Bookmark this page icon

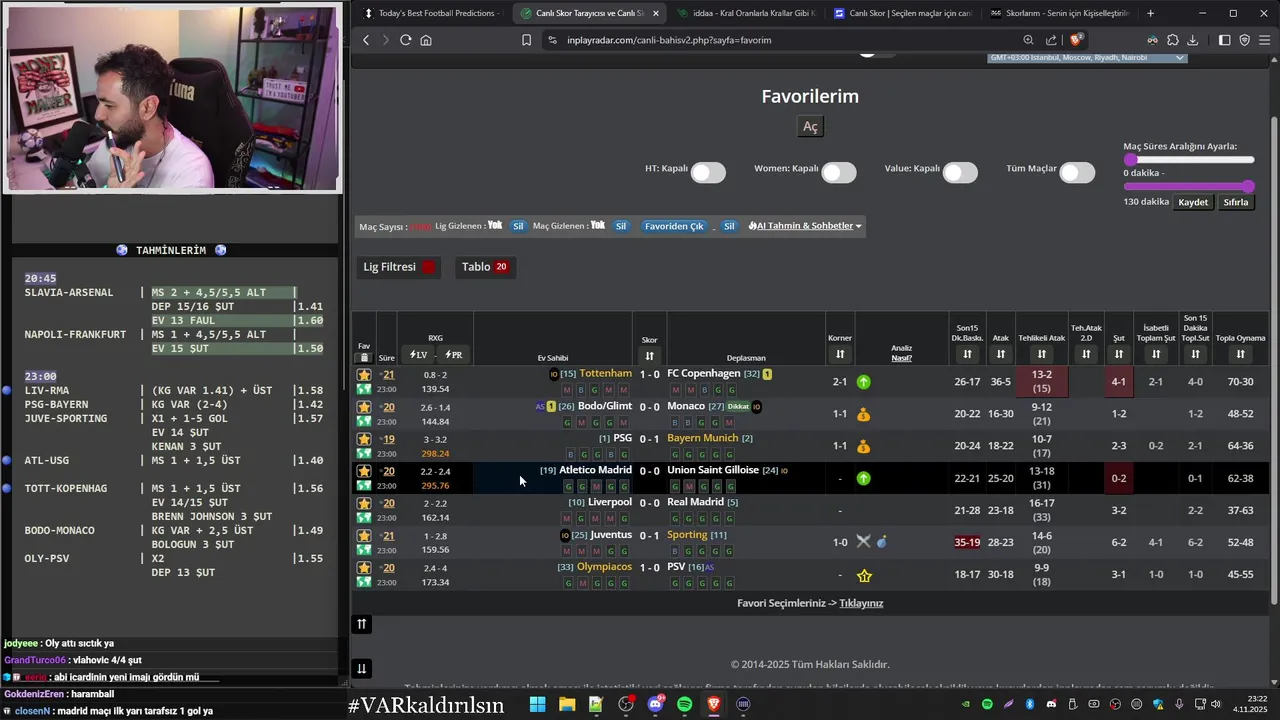(x=526, y=40)
